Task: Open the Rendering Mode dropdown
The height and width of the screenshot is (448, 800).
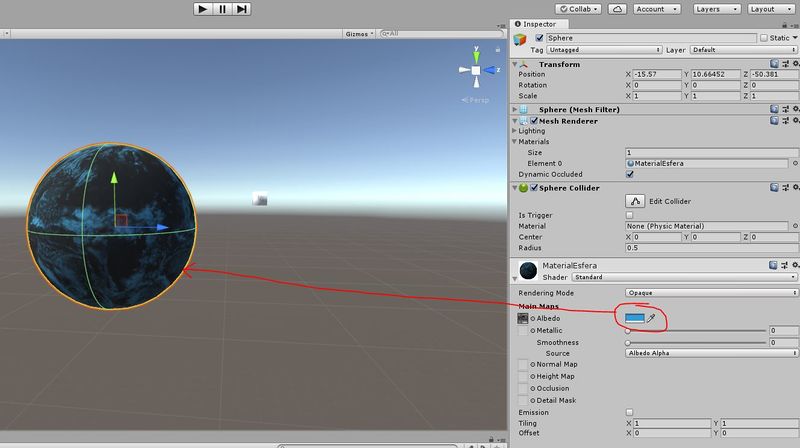Action: [711, 293]
